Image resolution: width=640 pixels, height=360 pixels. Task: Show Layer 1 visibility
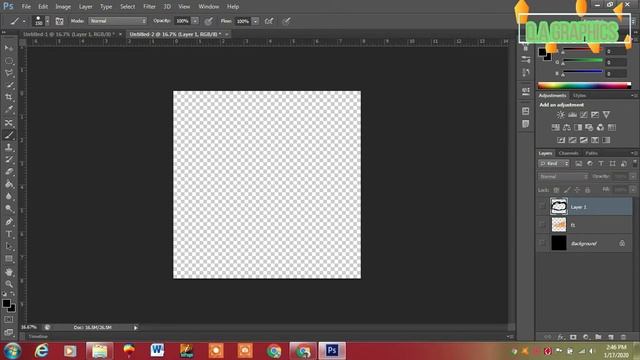coord(542,207)
